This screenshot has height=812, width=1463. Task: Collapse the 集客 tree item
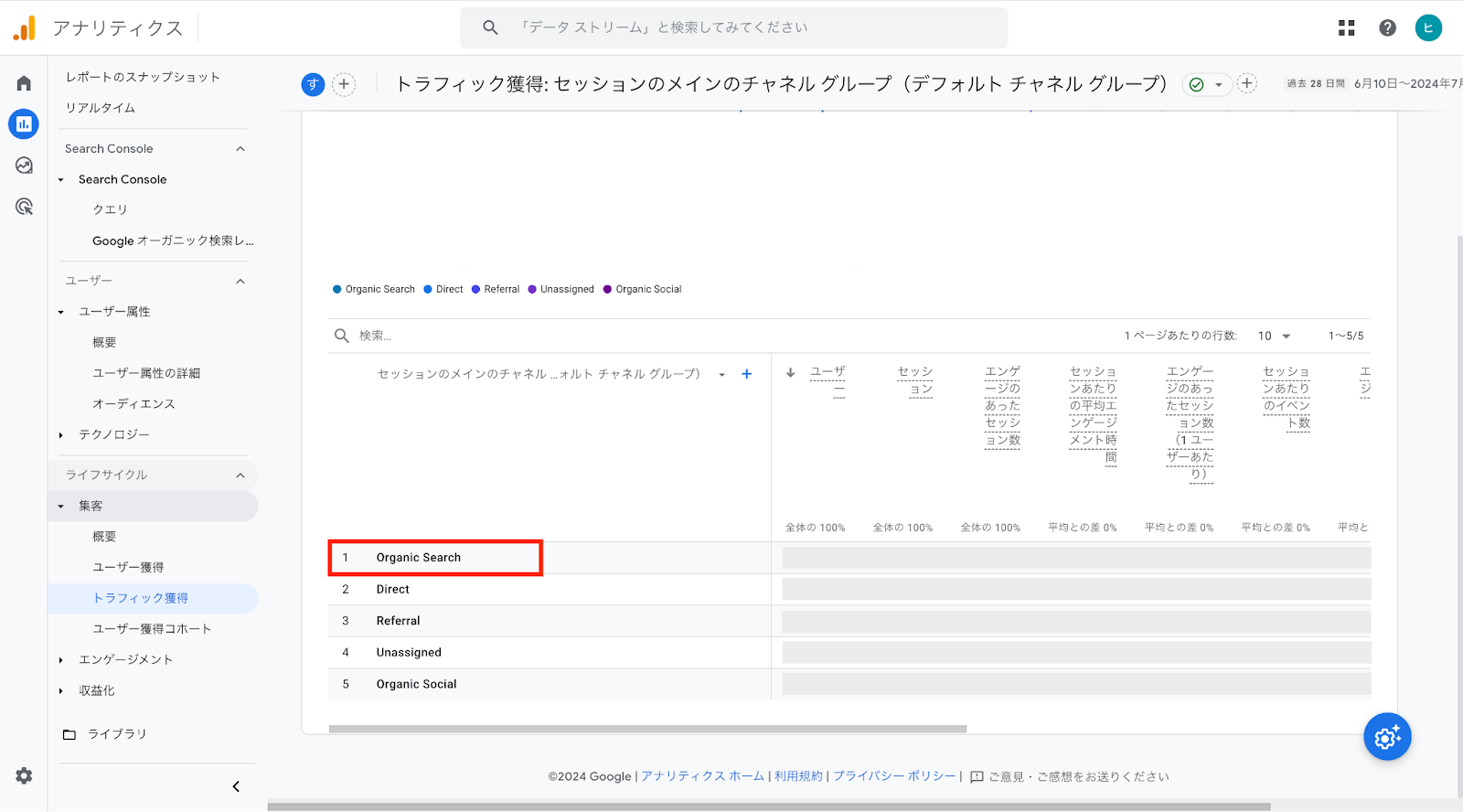click(x=61, y=507)
